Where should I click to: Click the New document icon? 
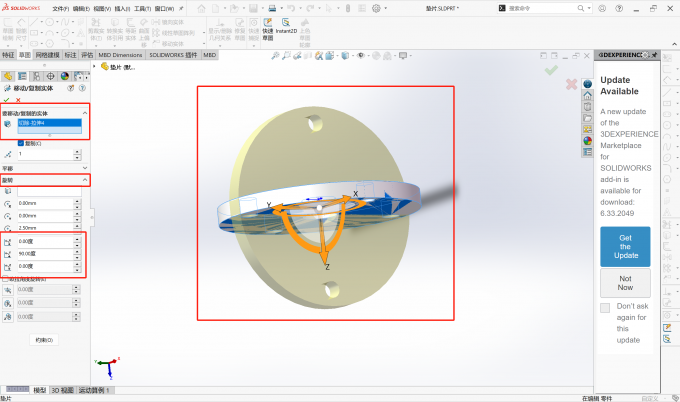[215, 8]
